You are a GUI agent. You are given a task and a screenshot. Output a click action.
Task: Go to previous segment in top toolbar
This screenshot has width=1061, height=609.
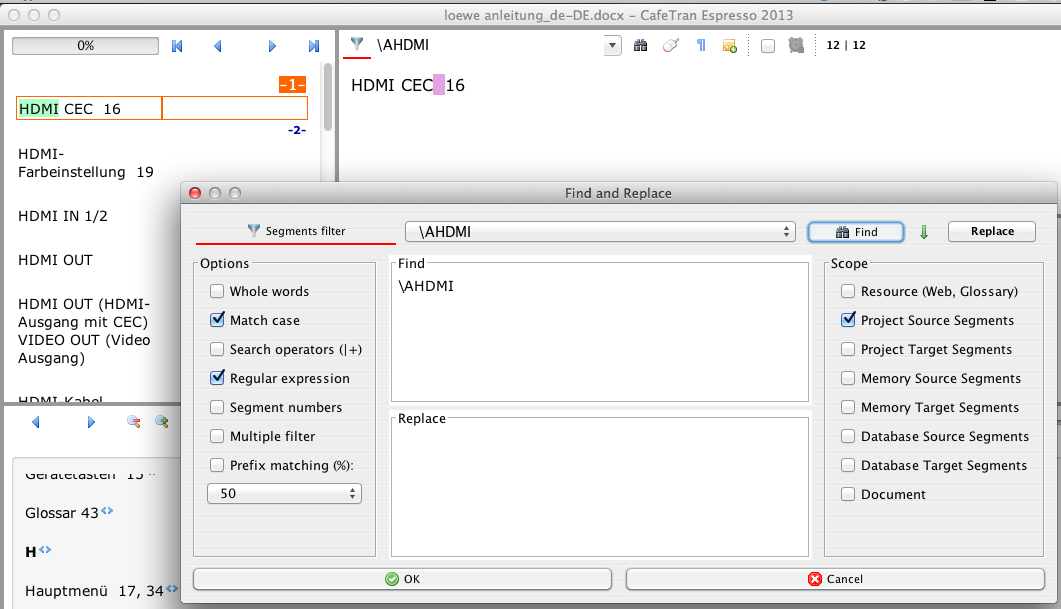coord(218,46)
